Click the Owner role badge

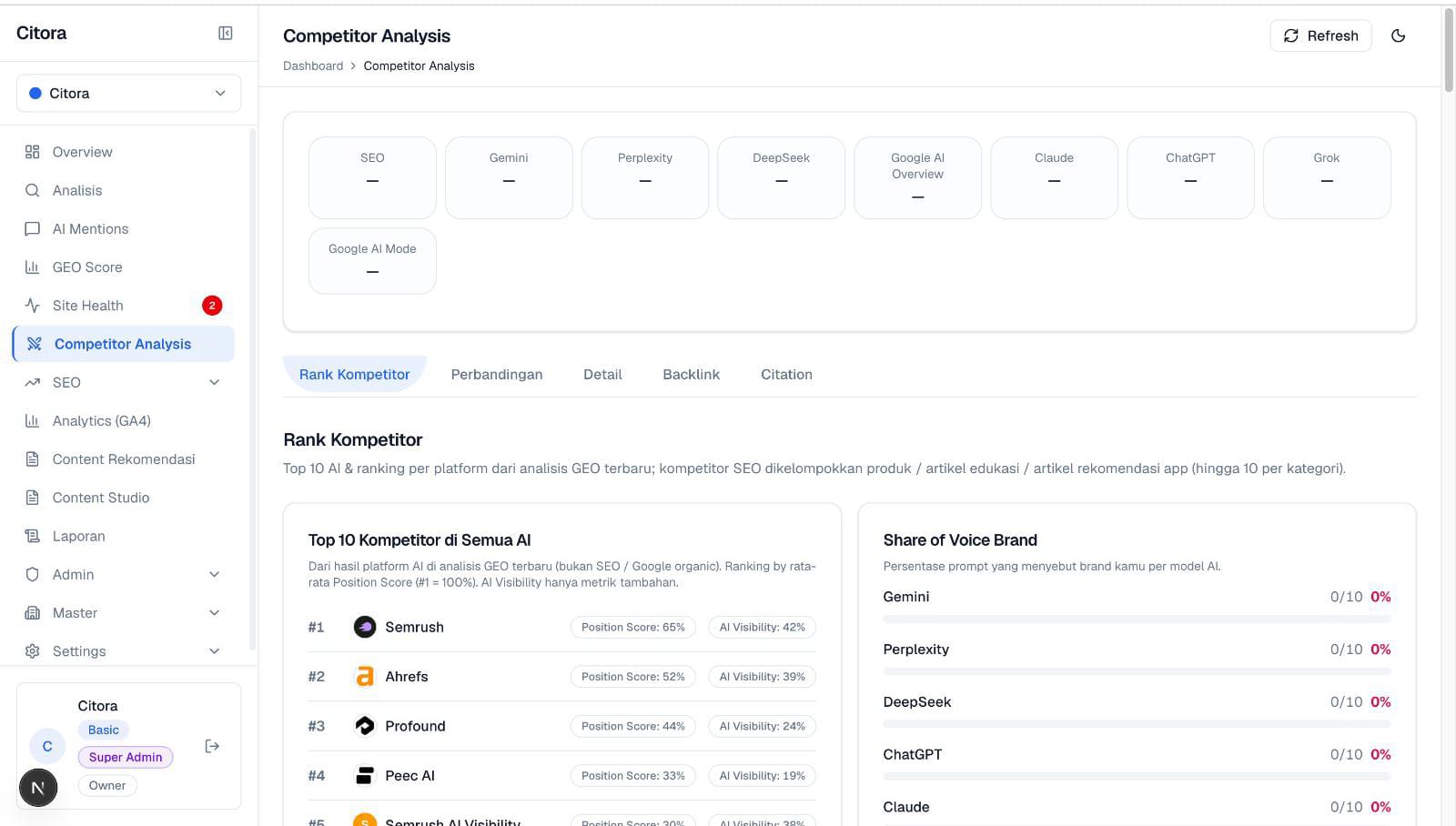tap(107, 786)
